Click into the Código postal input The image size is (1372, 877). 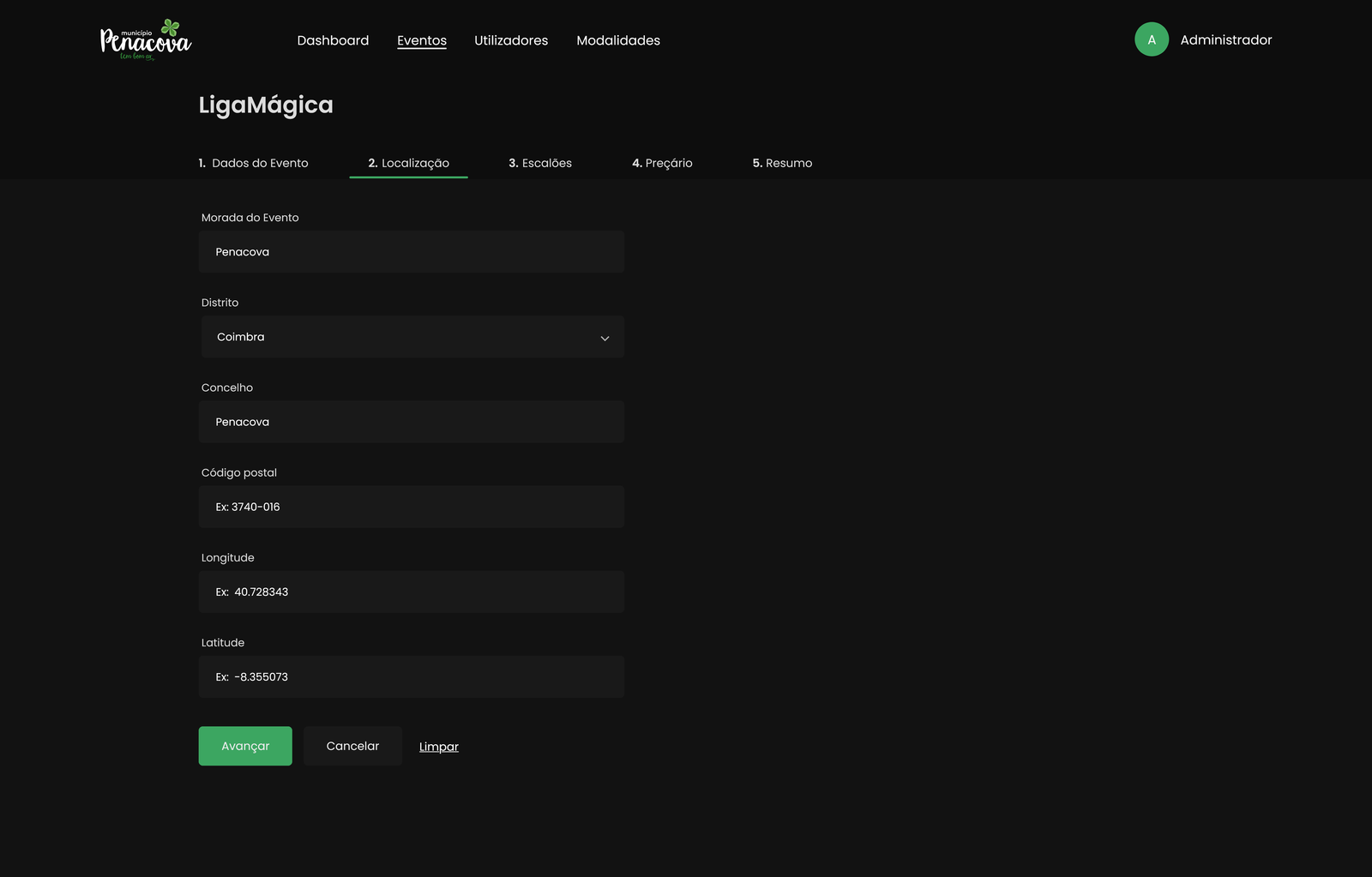tap(411, 507)
